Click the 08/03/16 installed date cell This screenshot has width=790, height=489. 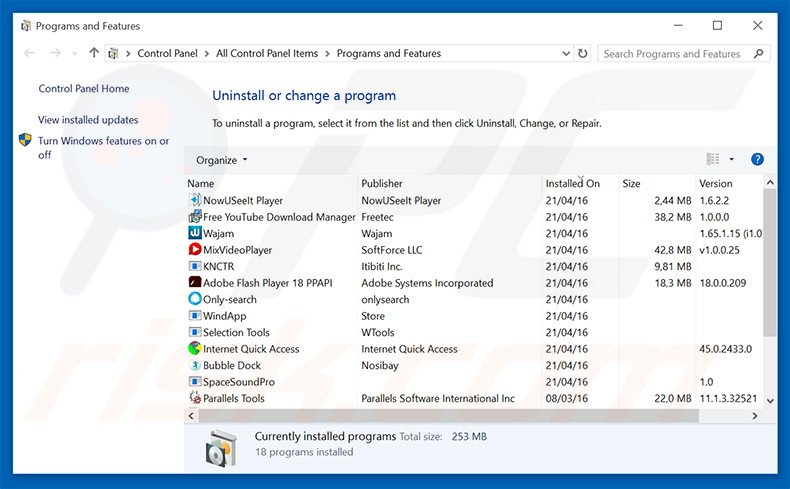tap(566, 398)
